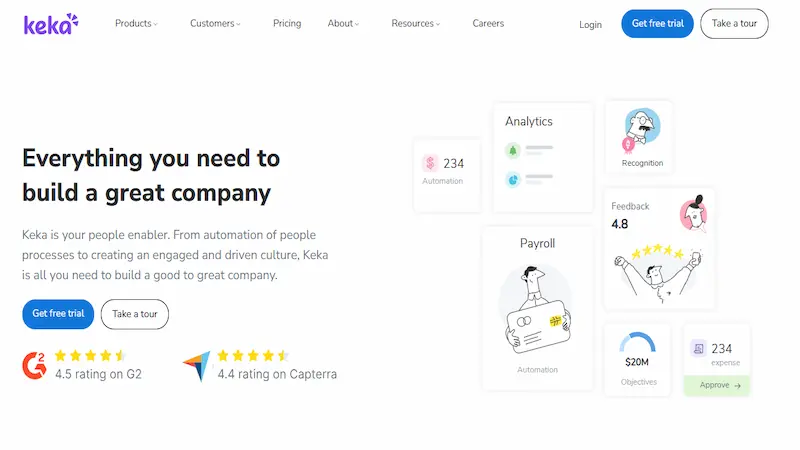The height and width of the screenshot is (450, 800).
Task: Click the green tree Analytics icon
Action: pyautogui.click(x=512, y=151)
